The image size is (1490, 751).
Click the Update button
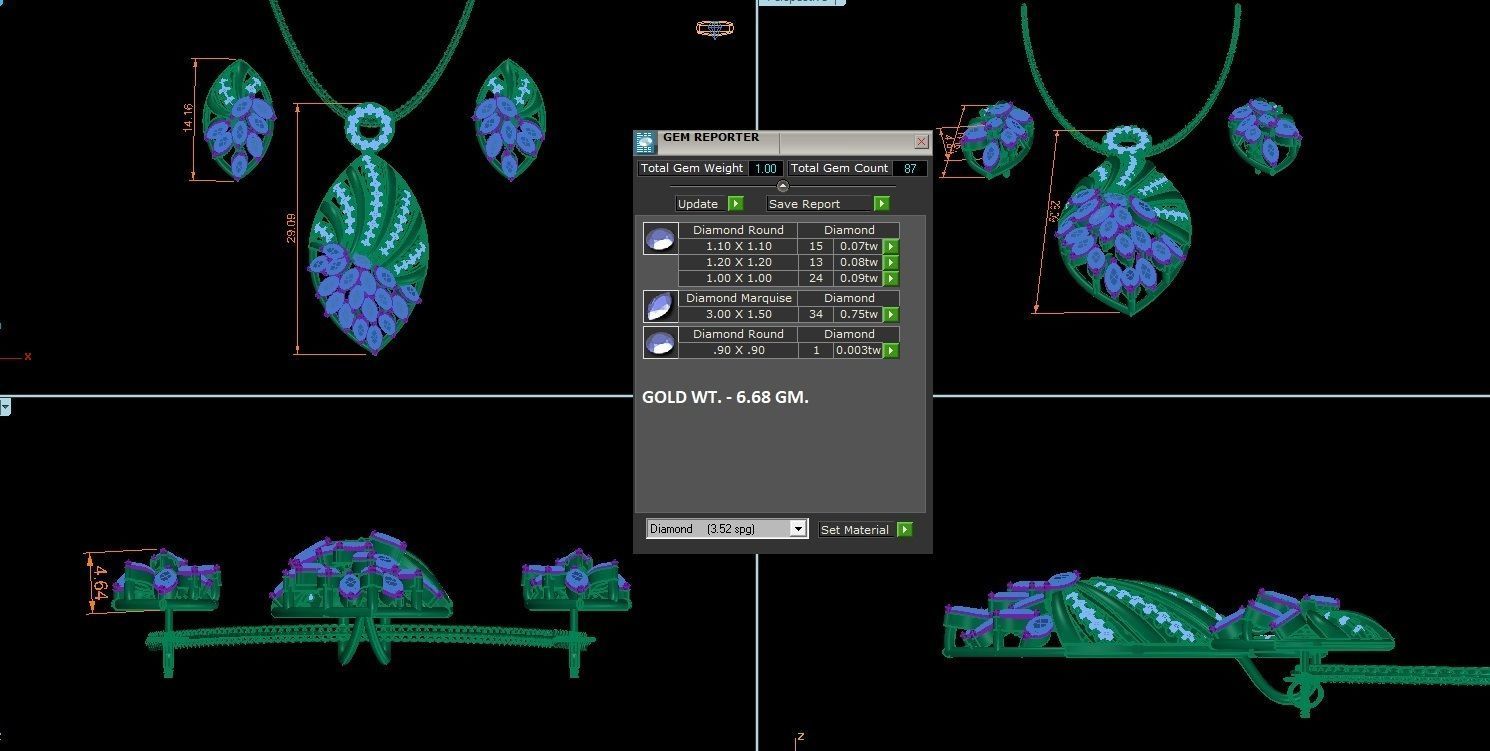(x=701, y=203)
